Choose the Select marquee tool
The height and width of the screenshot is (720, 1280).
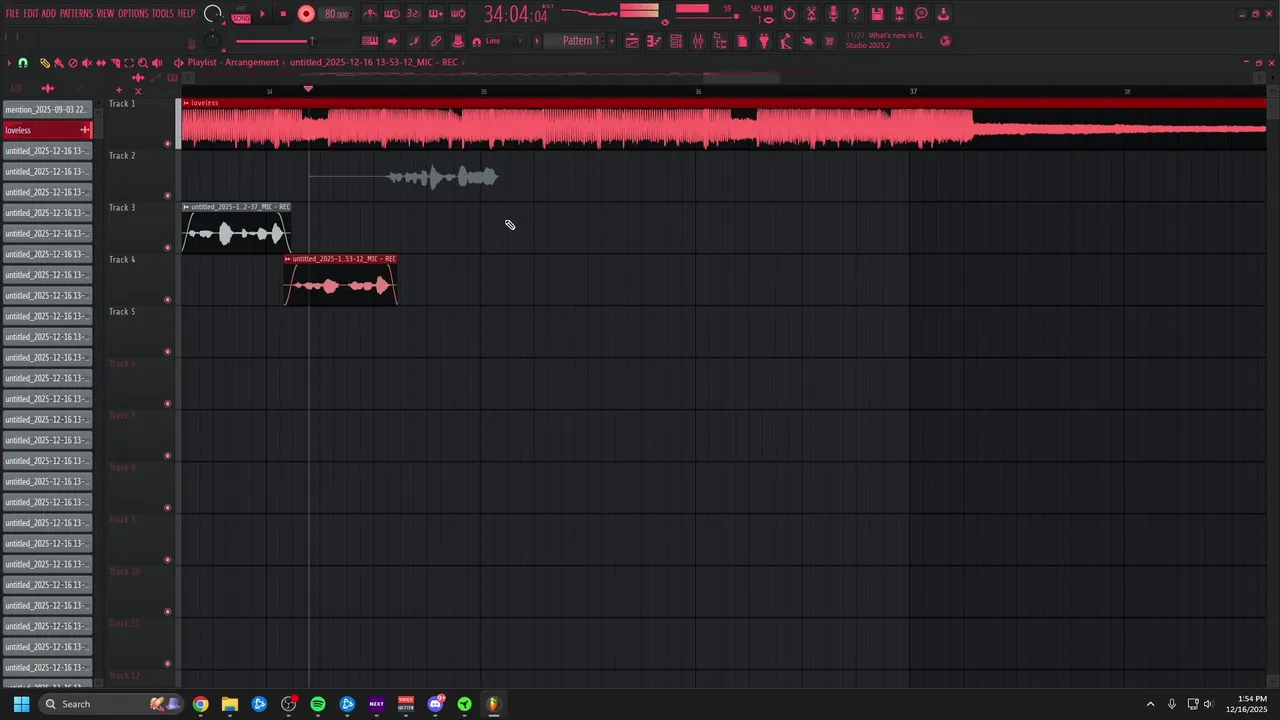point(129,63)
